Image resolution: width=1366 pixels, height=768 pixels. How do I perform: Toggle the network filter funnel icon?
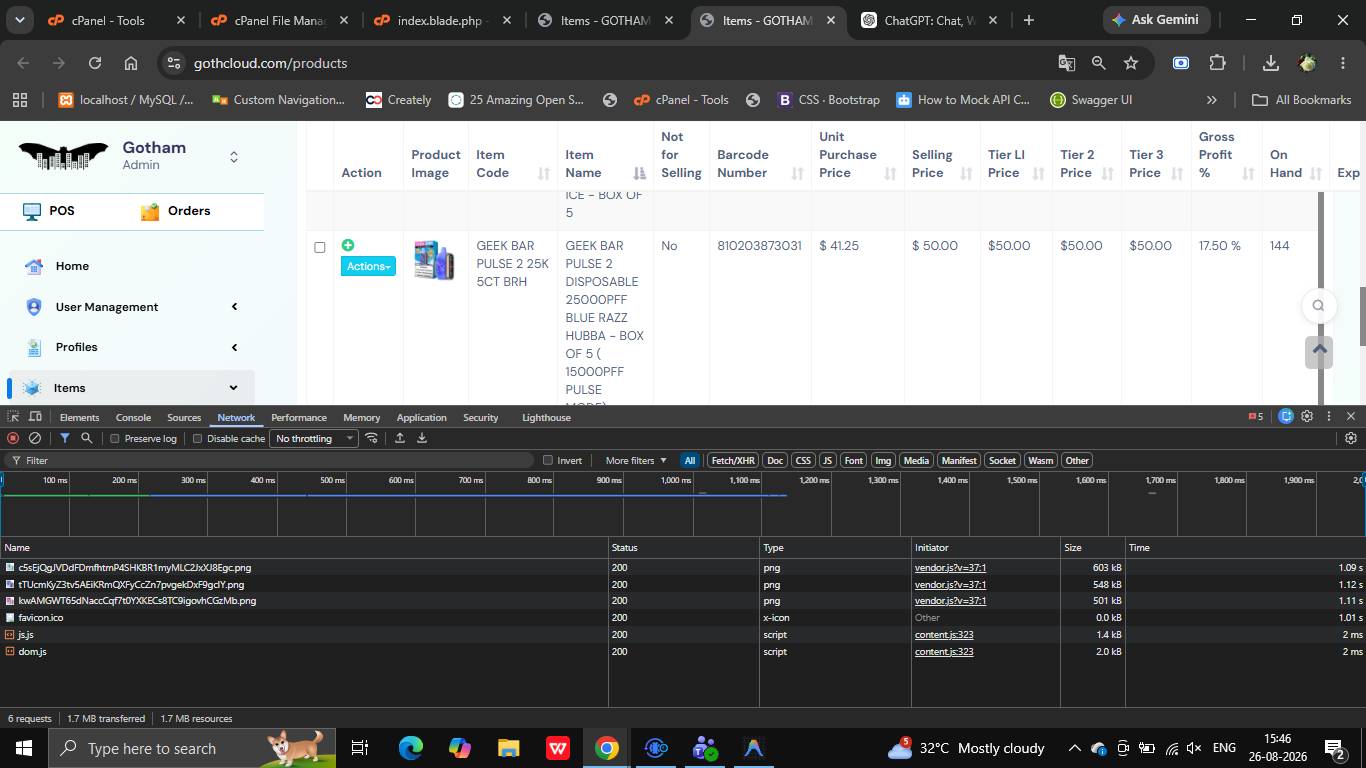click(65, 438)
